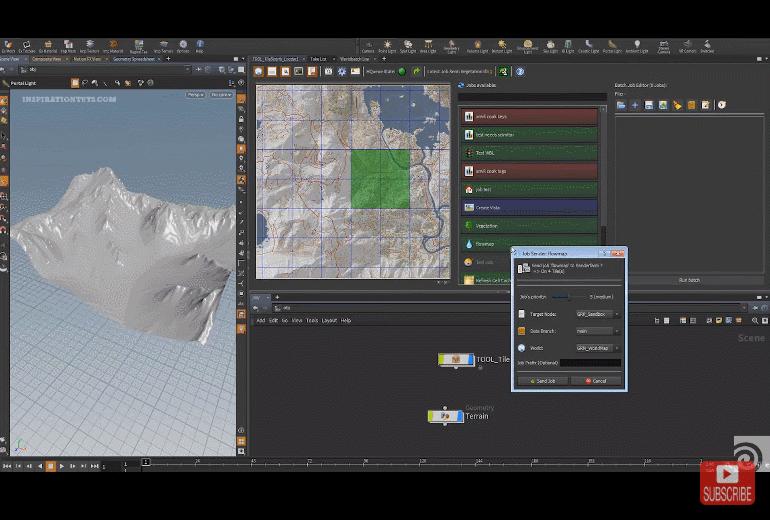Click the Send Job button
The height and width of the screenshot is (520, 770).
click(x=543, y=381)
